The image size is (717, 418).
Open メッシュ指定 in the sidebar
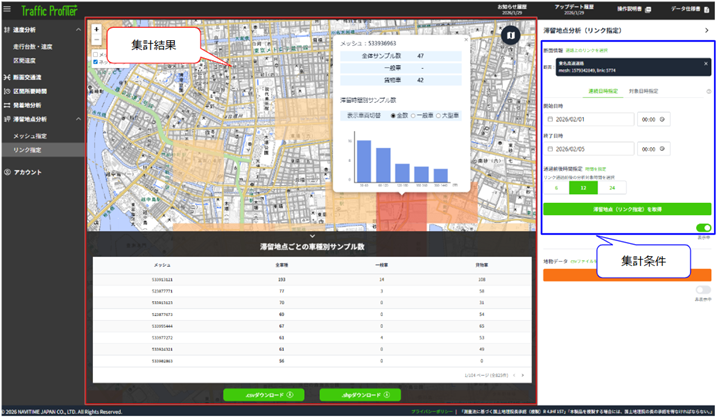(30, 136)
